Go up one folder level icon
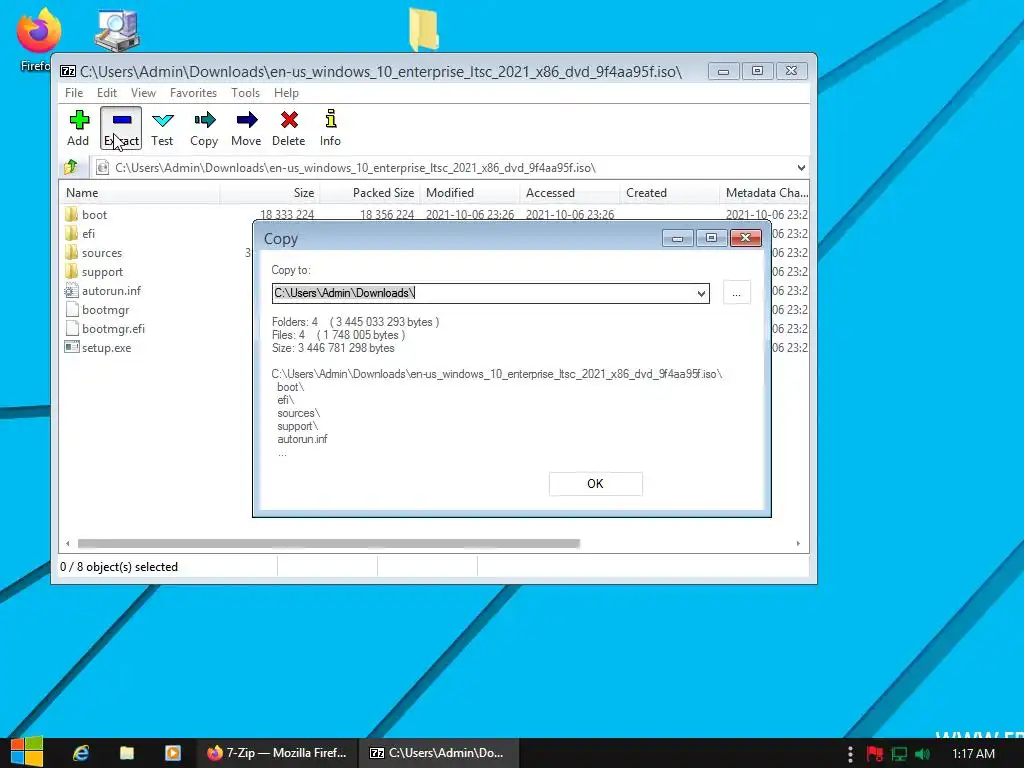 71,168
